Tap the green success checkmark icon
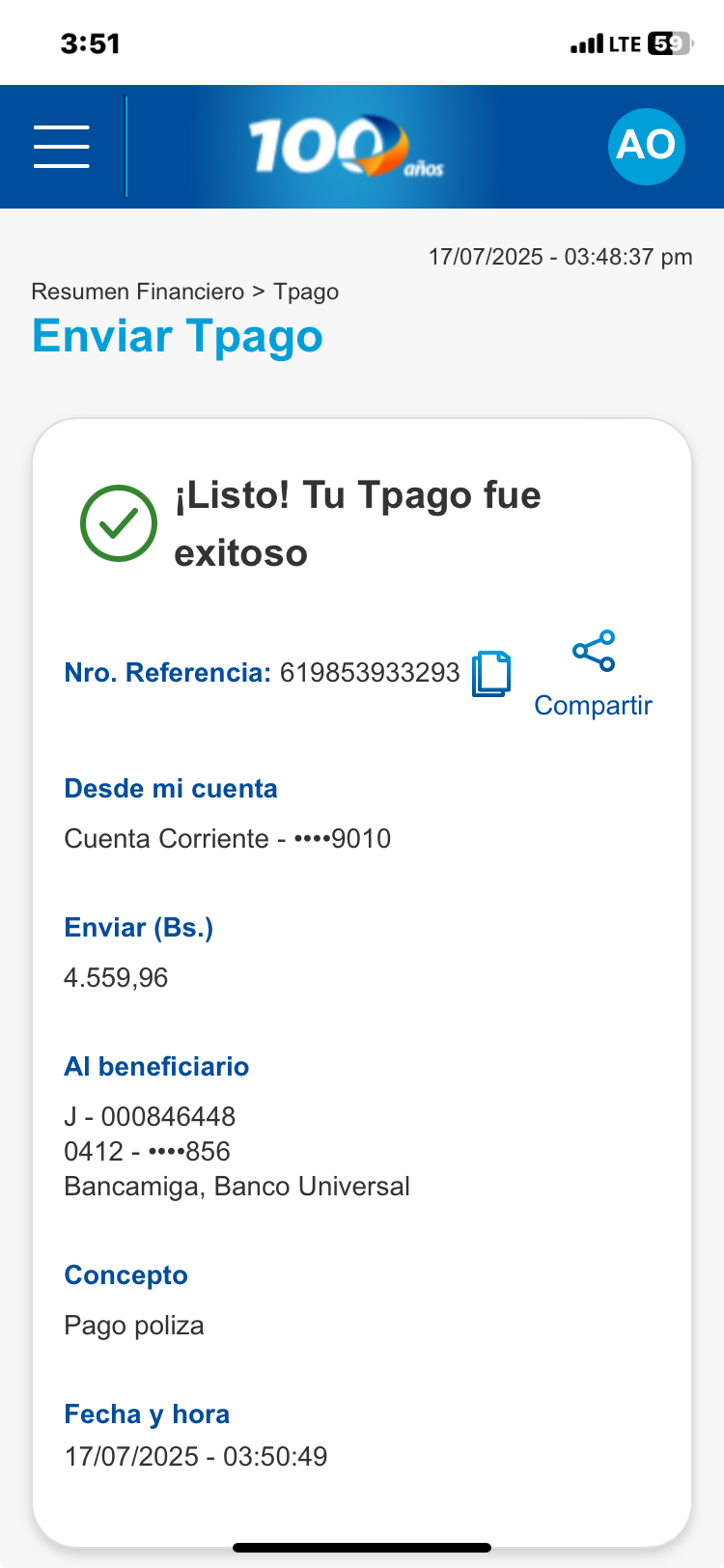 [x=119, y=523]
